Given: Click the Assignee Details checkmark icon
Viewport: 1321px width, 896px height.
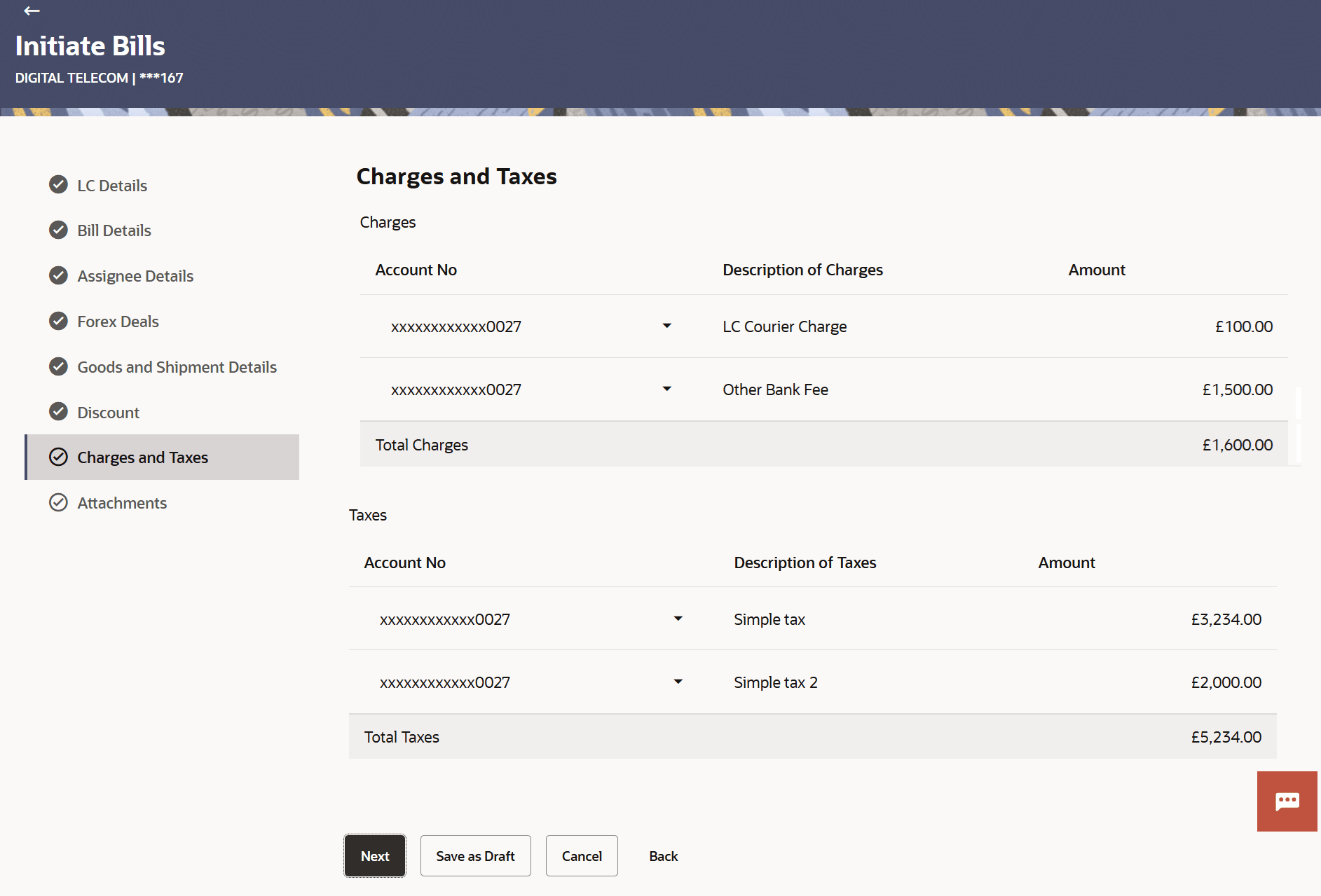Looking at the screenshot, I should [59, 276].
